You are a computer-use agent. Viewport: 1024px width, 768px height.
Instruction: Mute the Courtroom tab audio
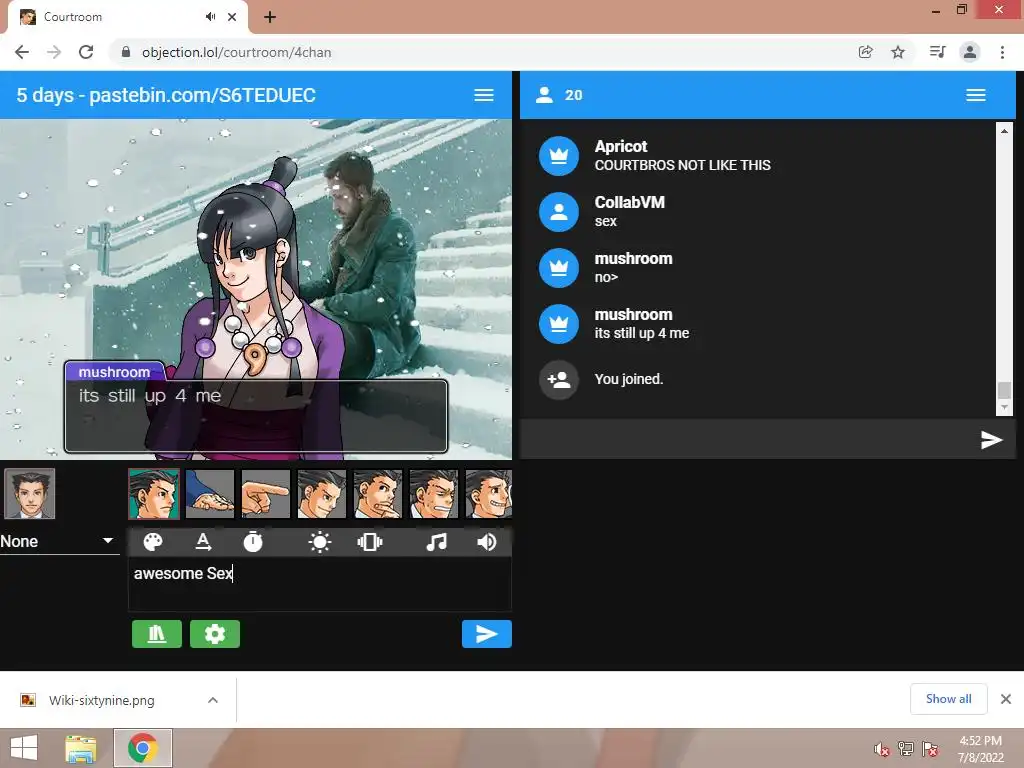pos(210,17)
